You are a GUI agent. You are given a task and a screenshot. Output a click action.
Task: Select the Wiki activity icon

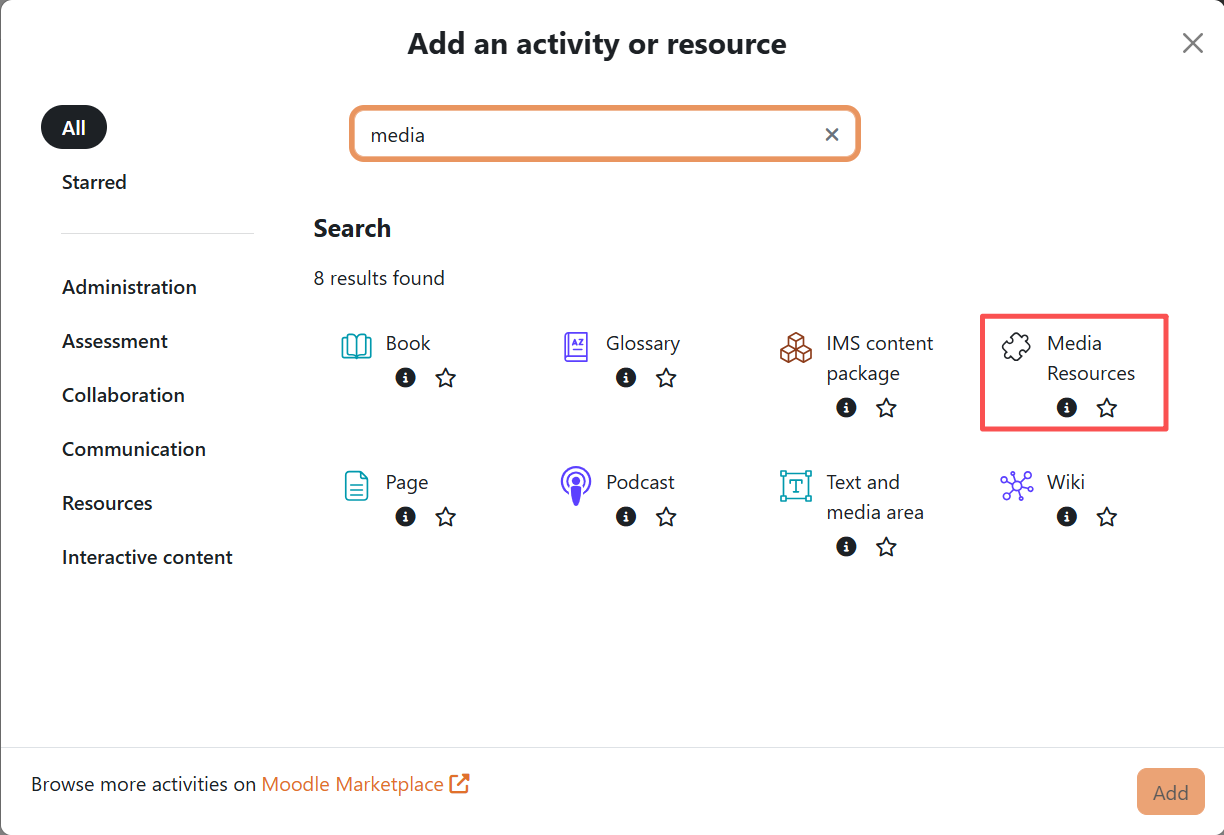click(x=1016, y=486)
